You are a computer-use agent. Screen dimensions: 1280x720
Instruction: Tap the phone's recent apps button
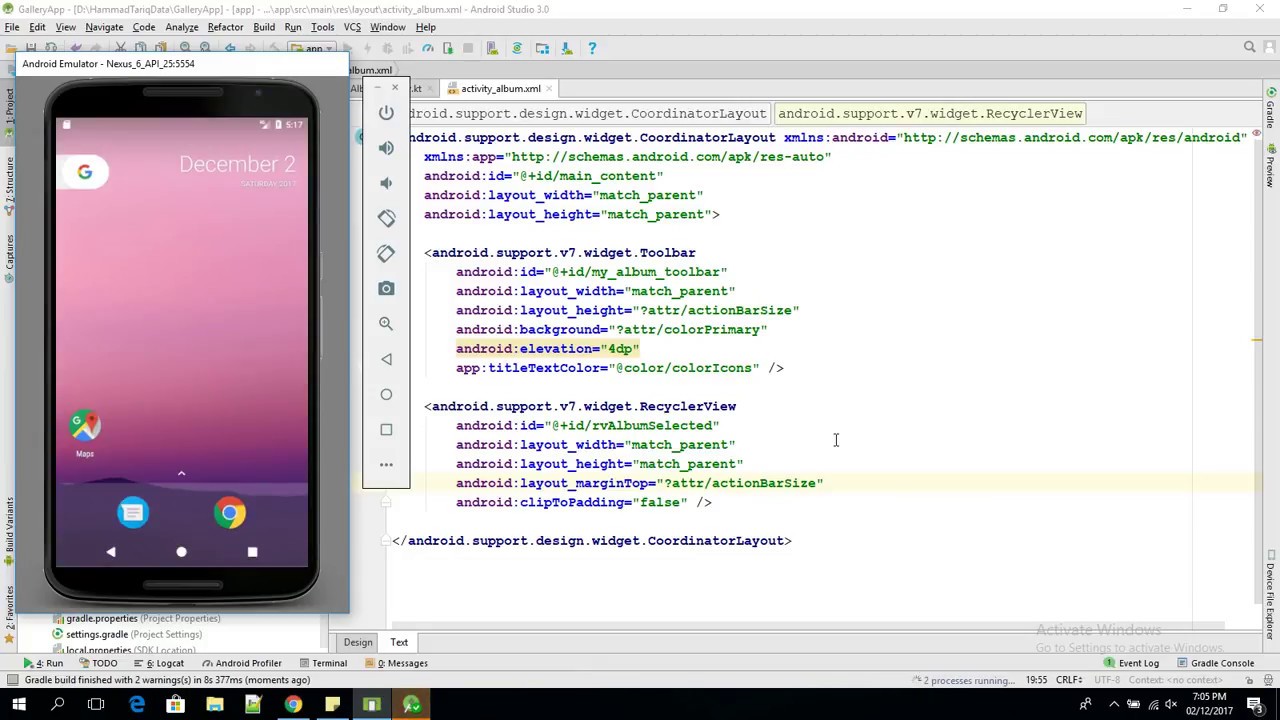click(x=252, y=552)
